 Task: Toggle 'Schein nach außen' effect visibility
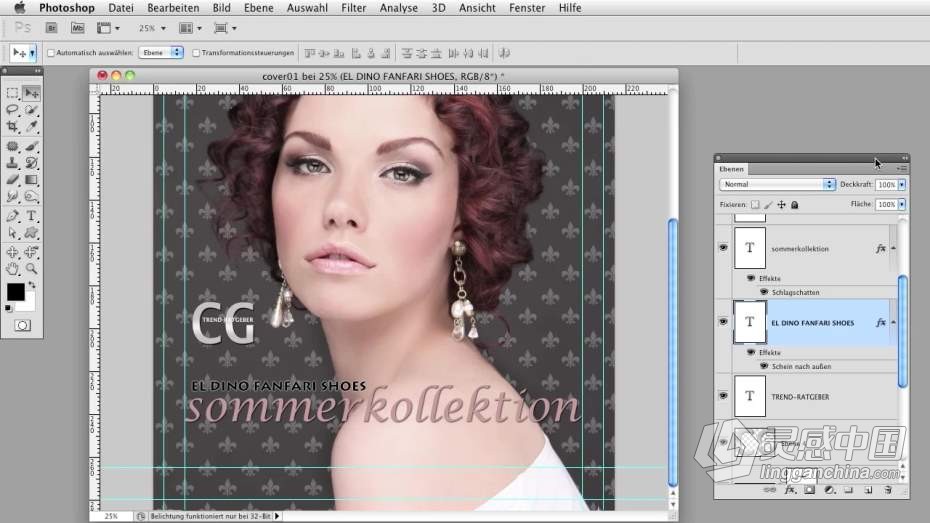764,366
